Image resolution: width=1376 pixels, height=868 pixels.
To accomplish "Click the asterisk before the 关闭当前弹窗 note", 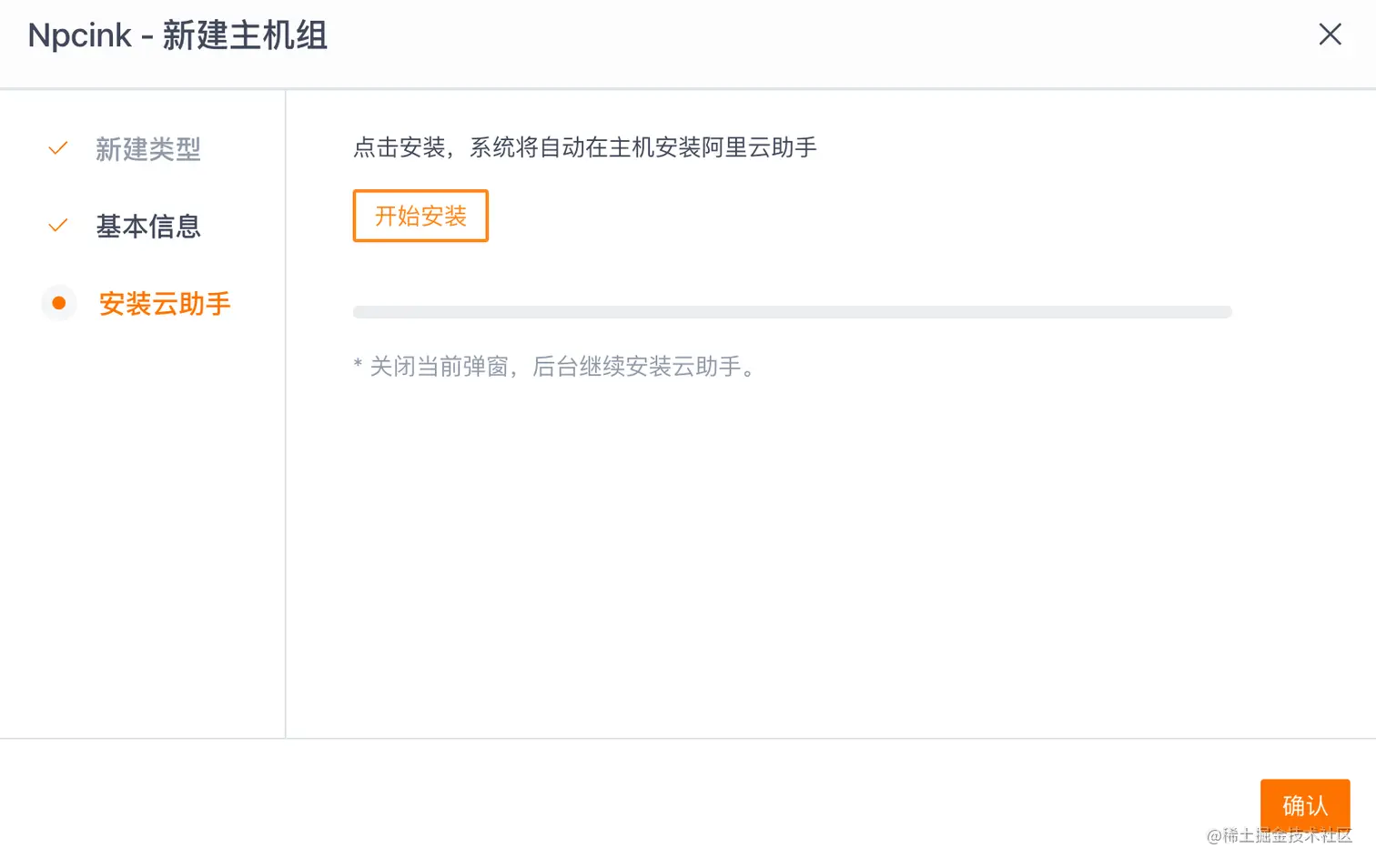I will [358, 366].
